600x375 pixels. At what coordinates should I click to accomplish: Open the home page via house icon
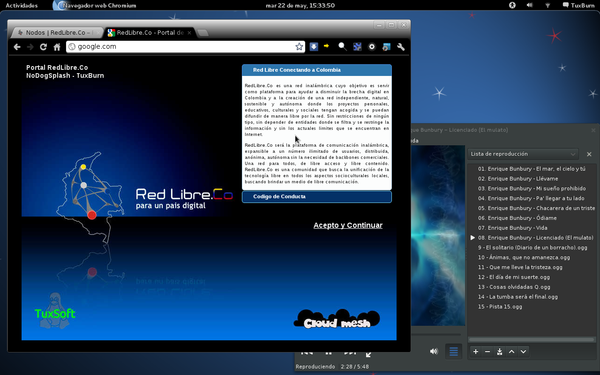click(x=57, y=47)
